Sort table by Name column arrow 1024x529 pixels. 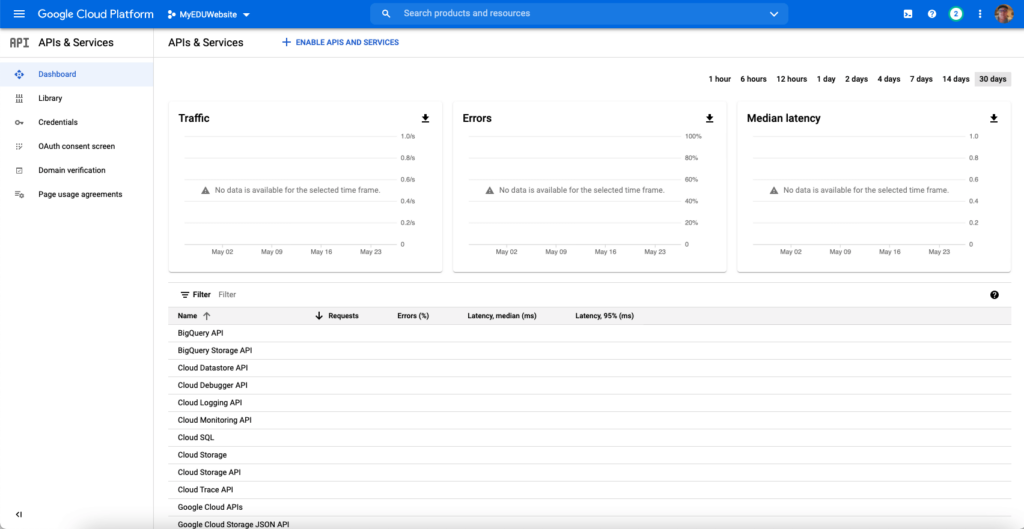pyautogui.click(x=207, y=316)
